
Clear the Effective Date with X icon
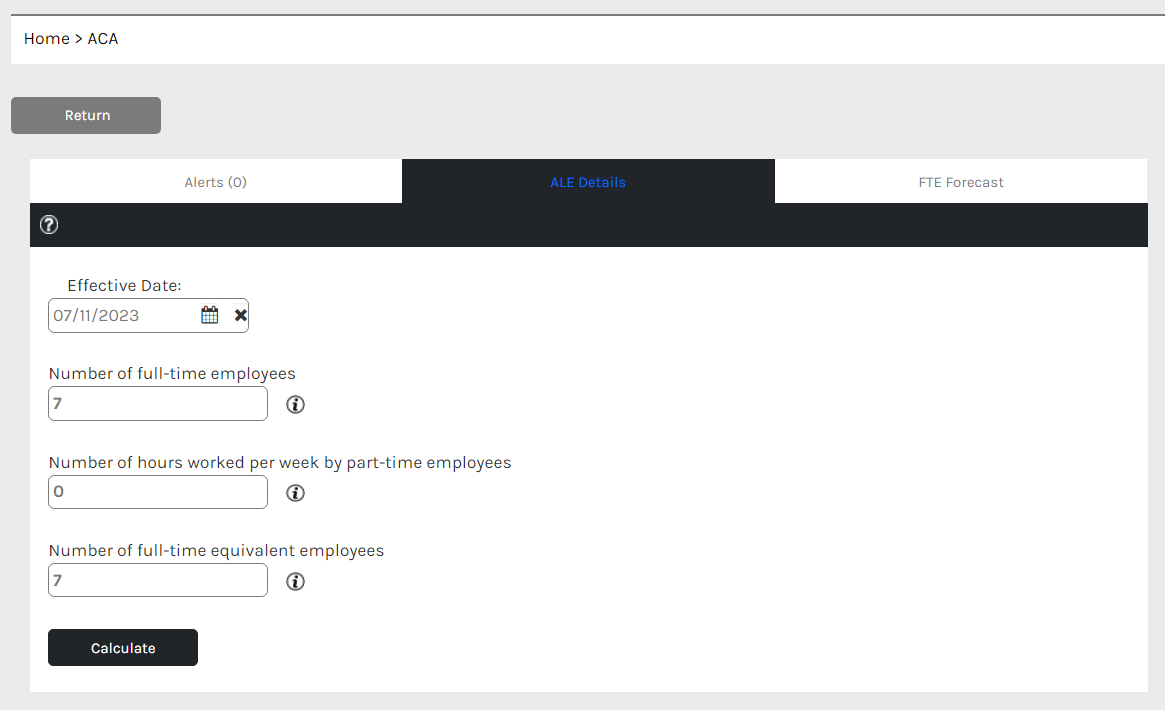pyautogui.click(x=240, y=316)
